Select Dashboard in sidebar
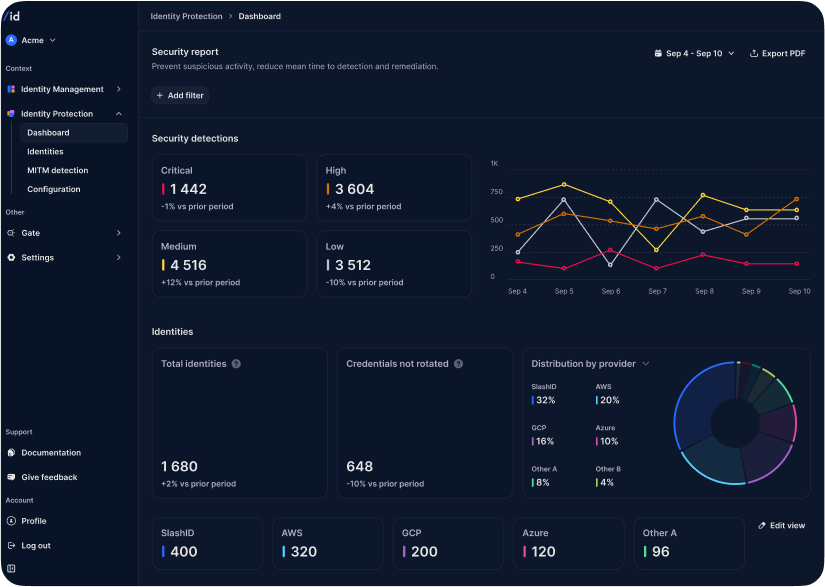 [74, 133]
